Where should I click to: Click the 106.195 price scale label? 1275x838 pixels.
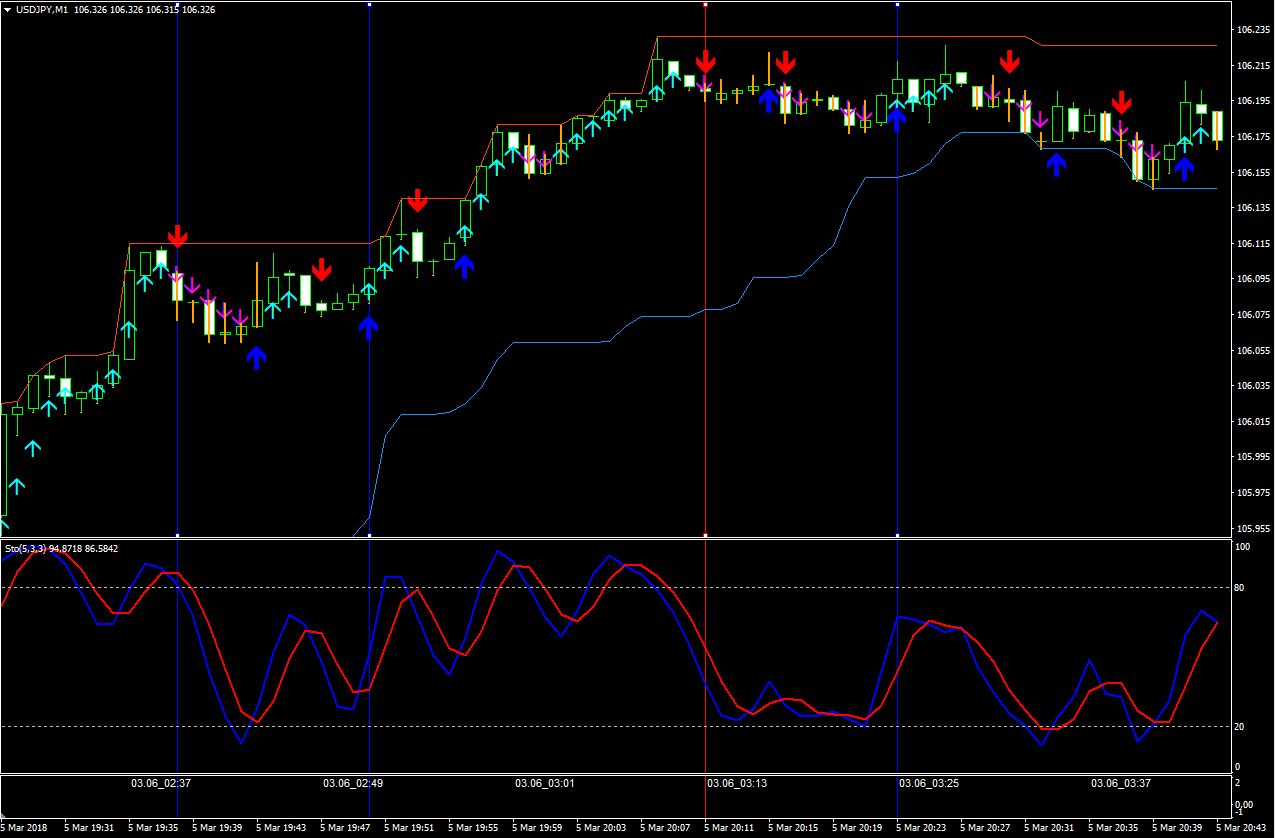pos(1252,101)
